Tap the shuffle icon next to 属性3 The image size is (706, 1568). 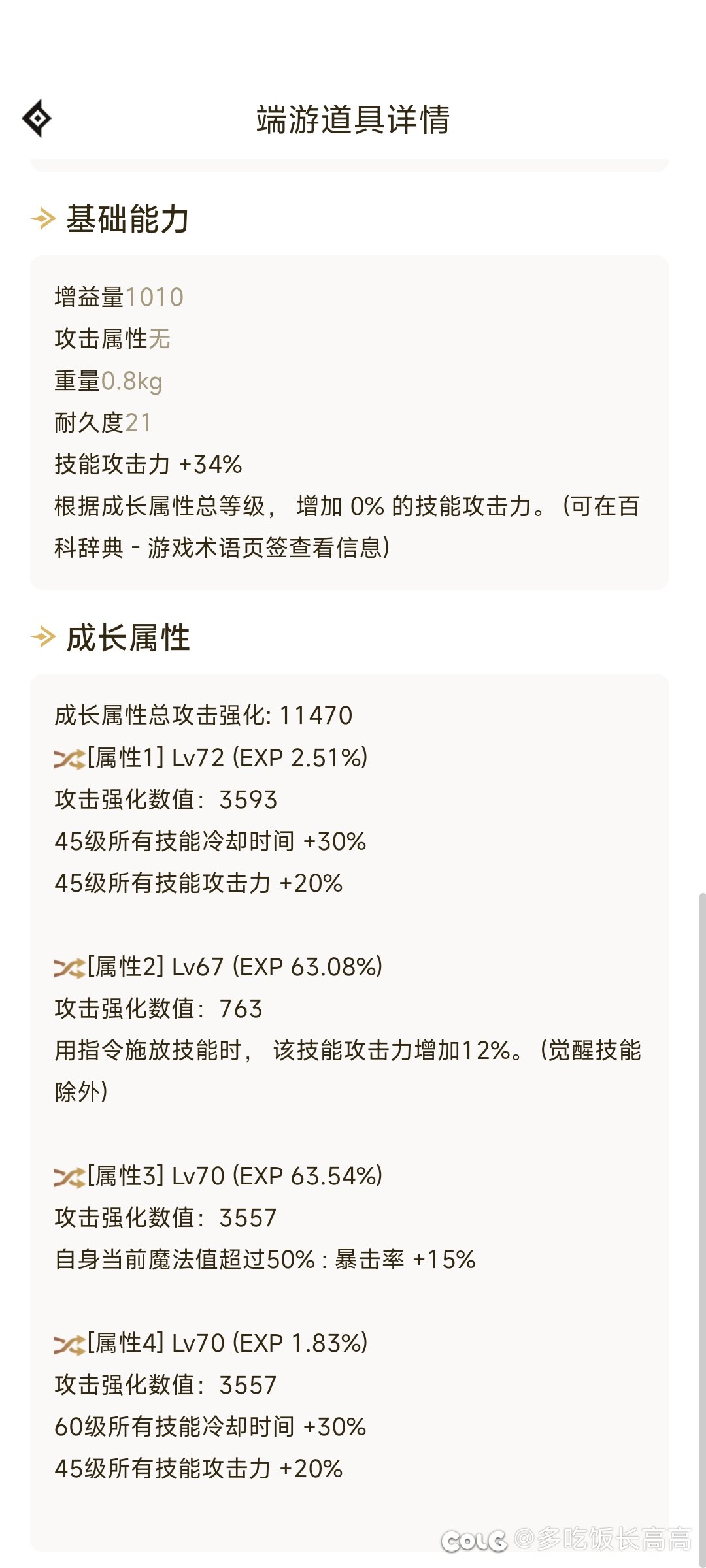[69, 1177]
